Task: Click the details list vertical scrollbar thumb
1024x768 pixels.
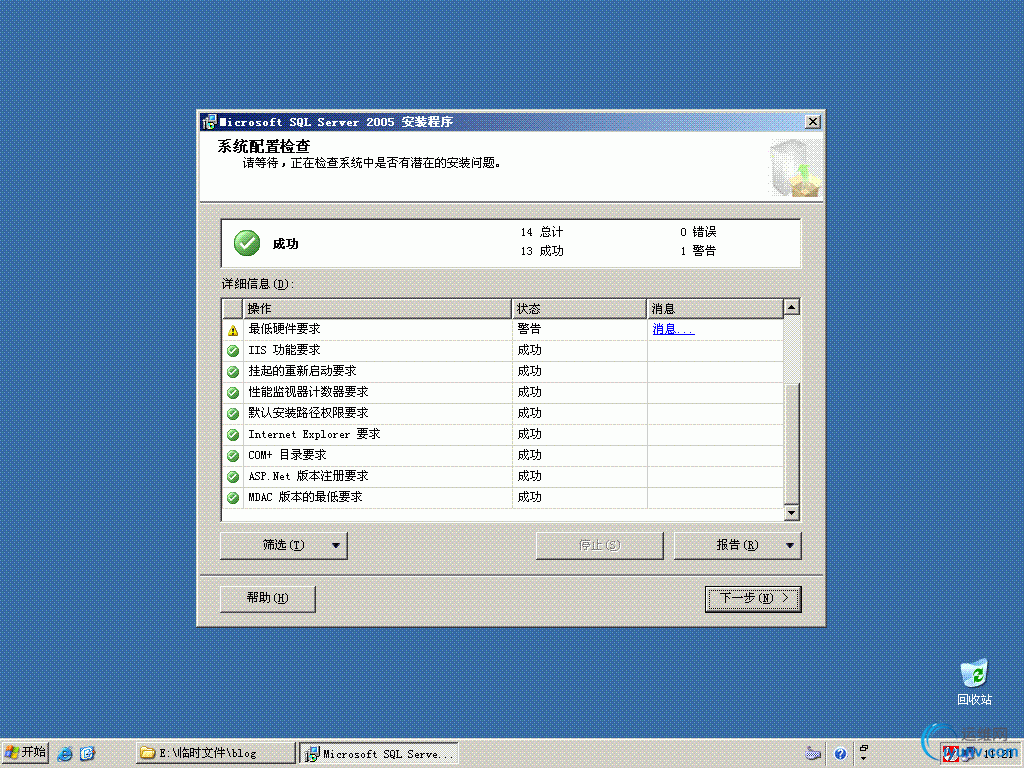Action: click(792, 443)
